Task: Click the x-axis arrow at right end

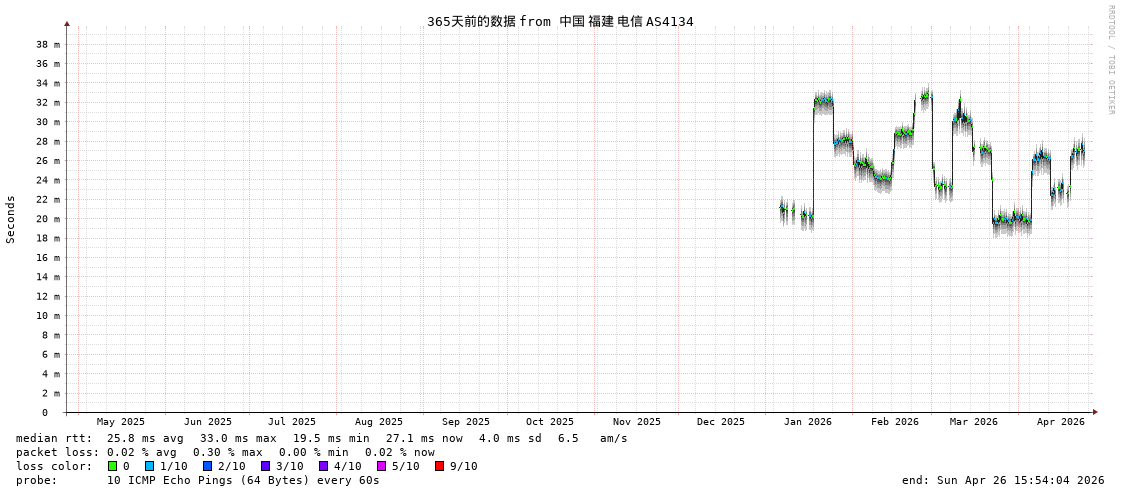Action: (1095, 412)
